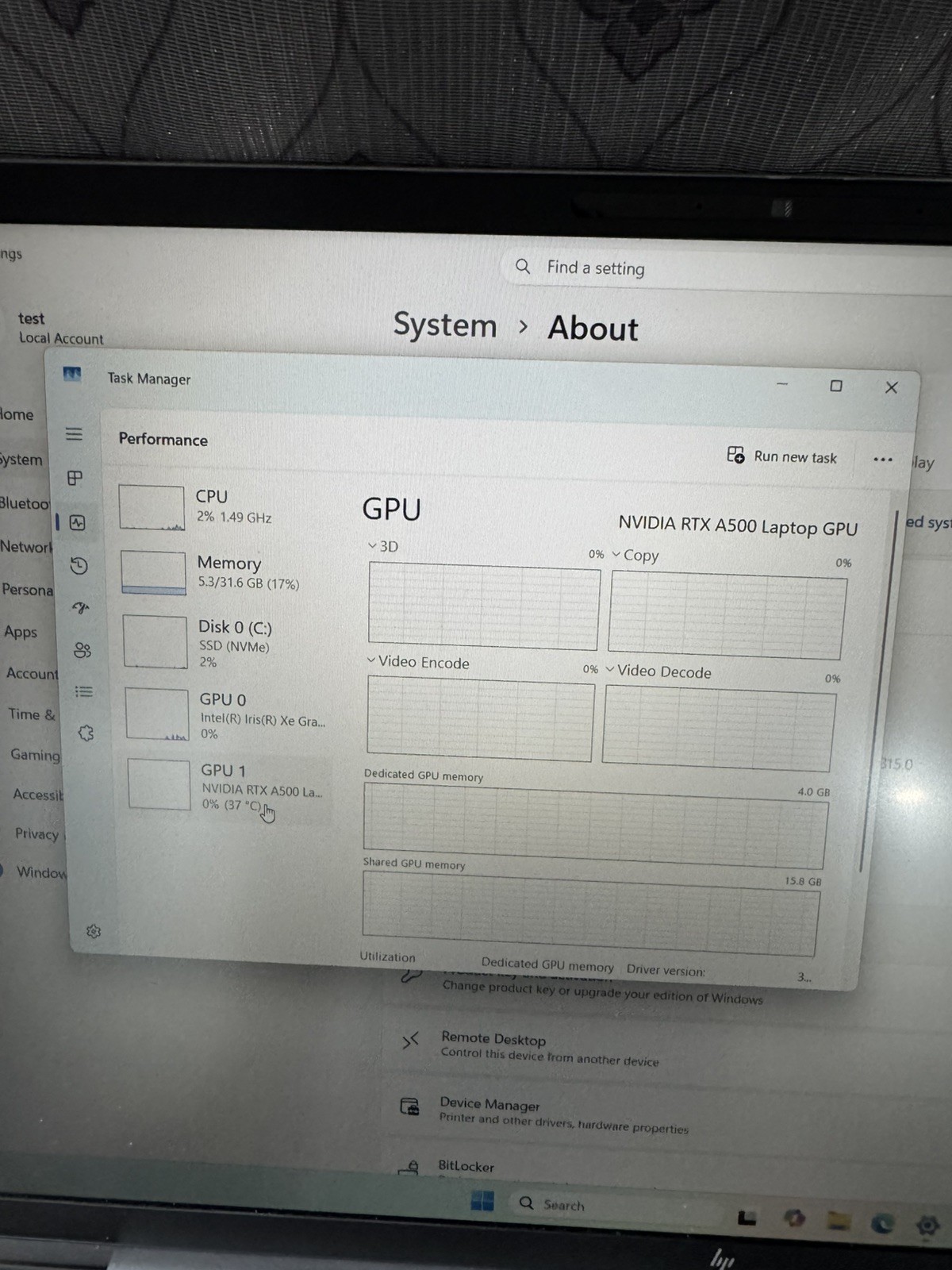Open Task Manager settings gear icon

(93, 931)
